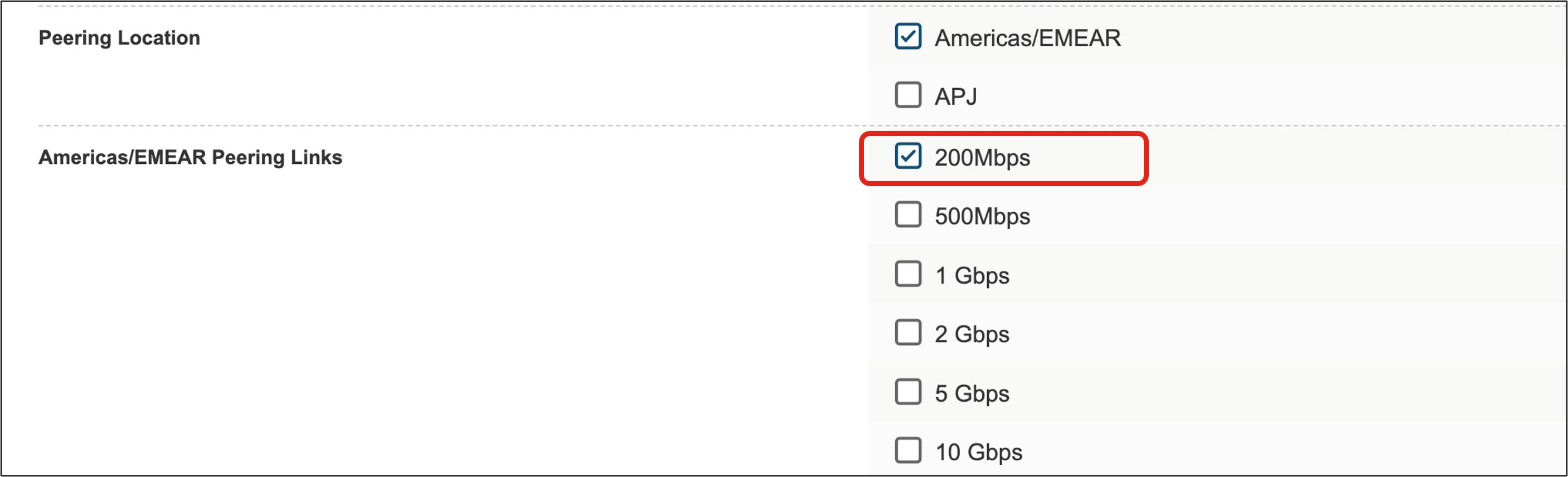Viewport: 1568px width, 477px height.
Task: Uncheck the 200Mbps peering link checkbox
Action: tap(907, 156)
